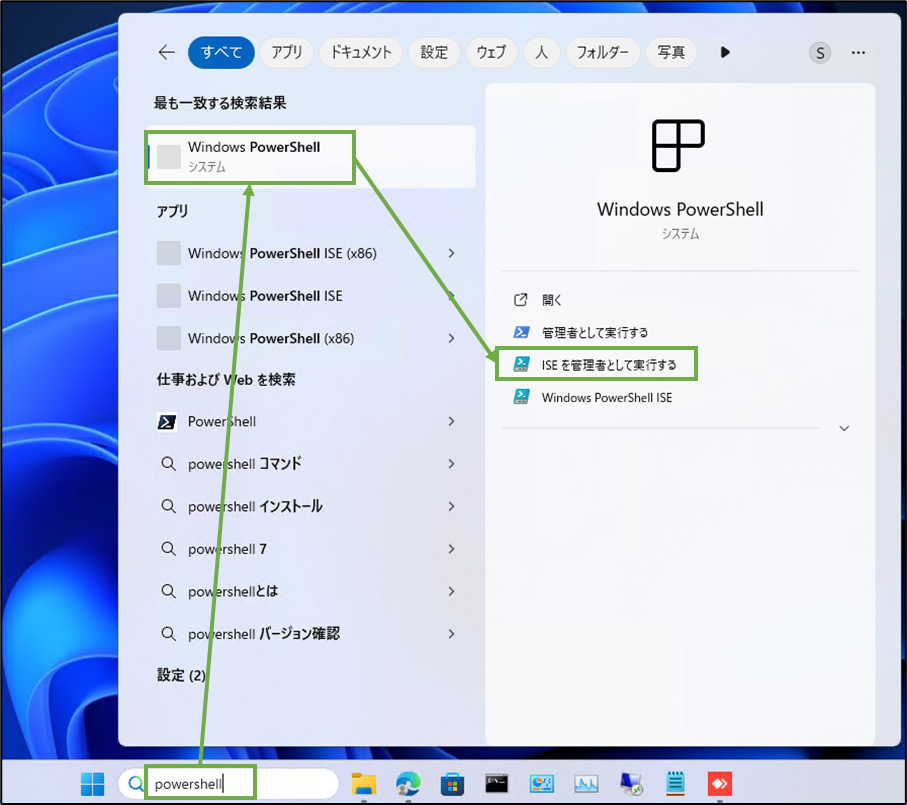Select Windows PowerShell ISE (x86) app result

(282, 253)
